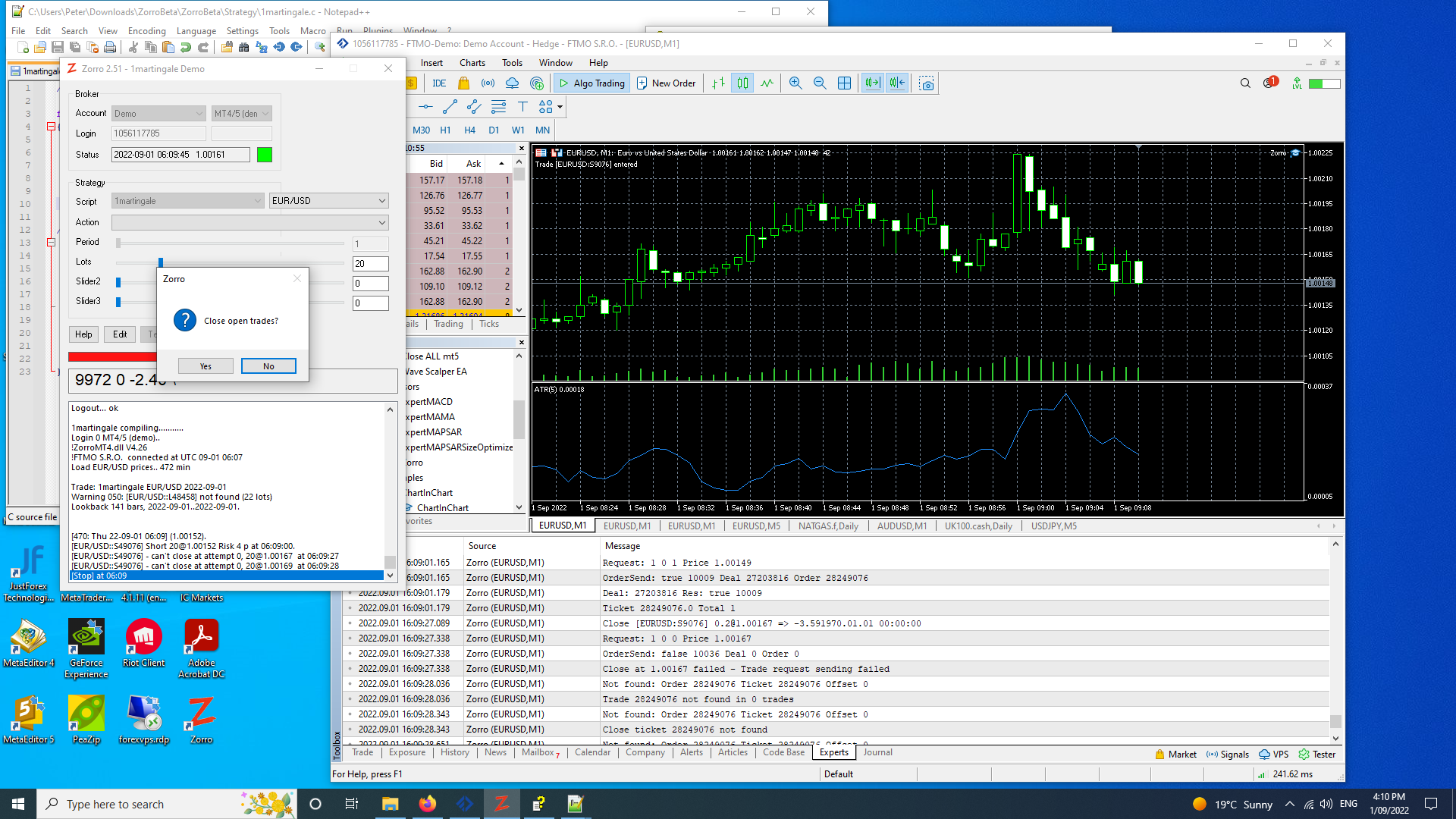
Task: Collapse the code fold marker at line 4
Action: (51, 127)
